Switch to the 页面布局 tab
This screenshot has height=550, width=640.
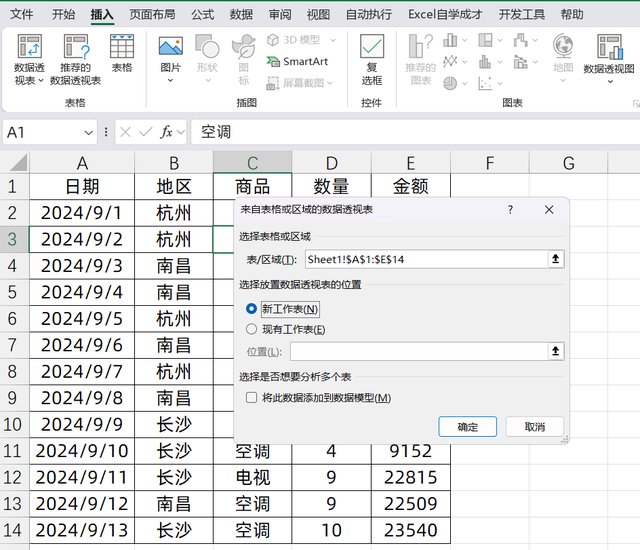click(x=152, y=15)
